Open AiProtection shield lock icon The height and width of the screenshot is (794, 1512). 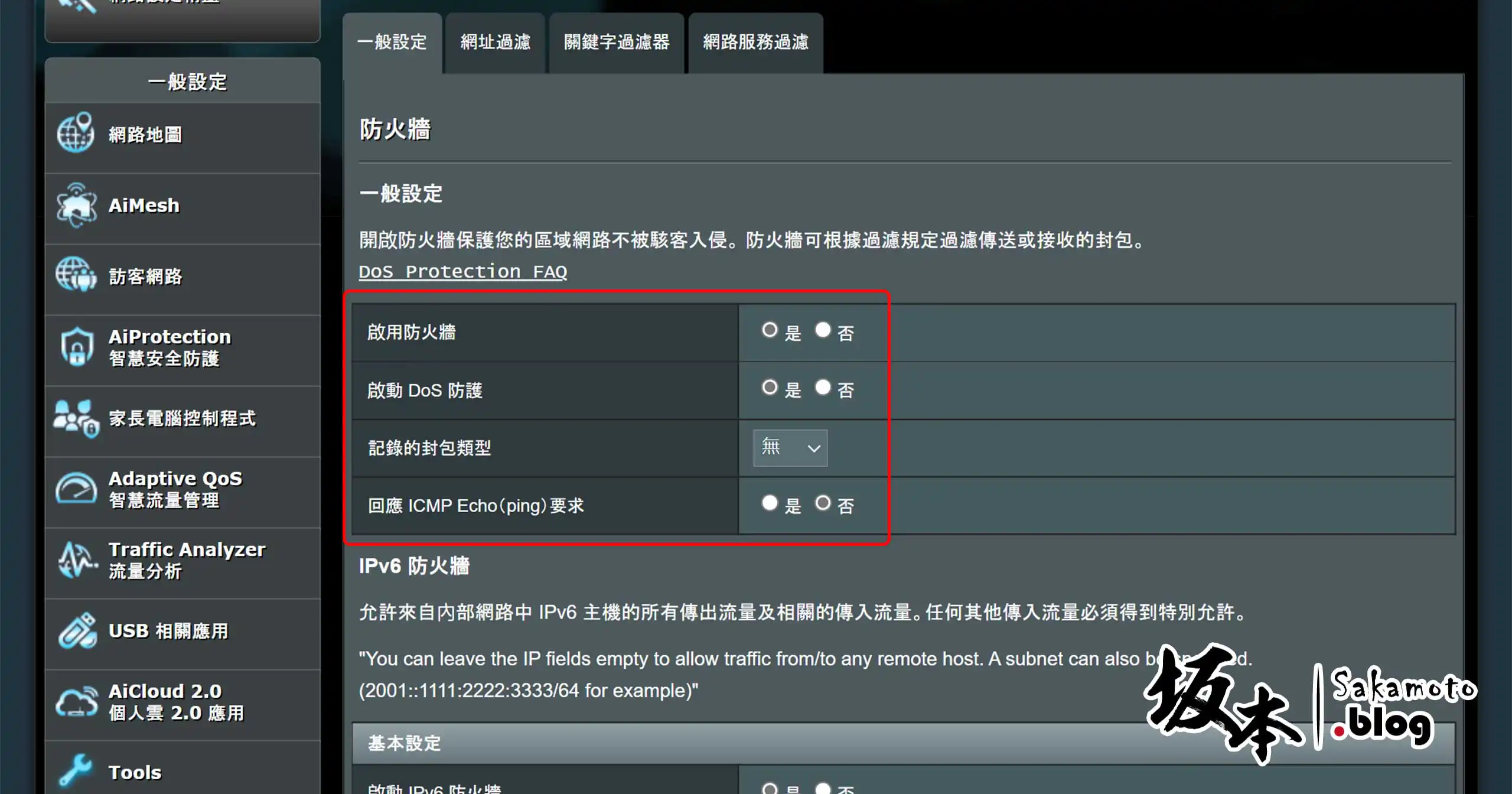click(x=76, y=347)
